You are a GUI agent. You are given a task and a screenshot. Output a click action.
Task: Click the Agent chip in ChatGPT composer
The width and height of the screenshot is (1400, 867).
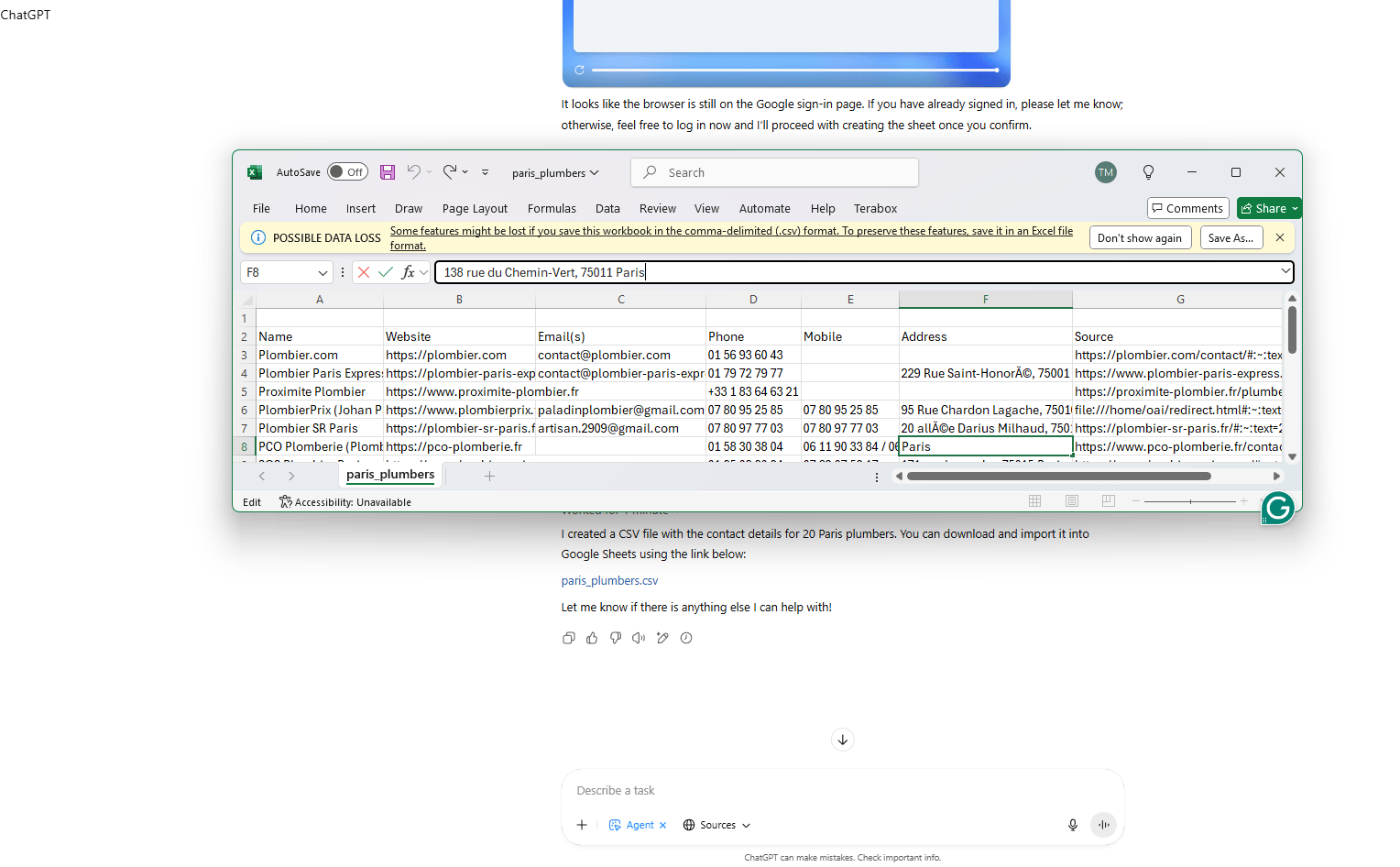(x=638, y=825)
